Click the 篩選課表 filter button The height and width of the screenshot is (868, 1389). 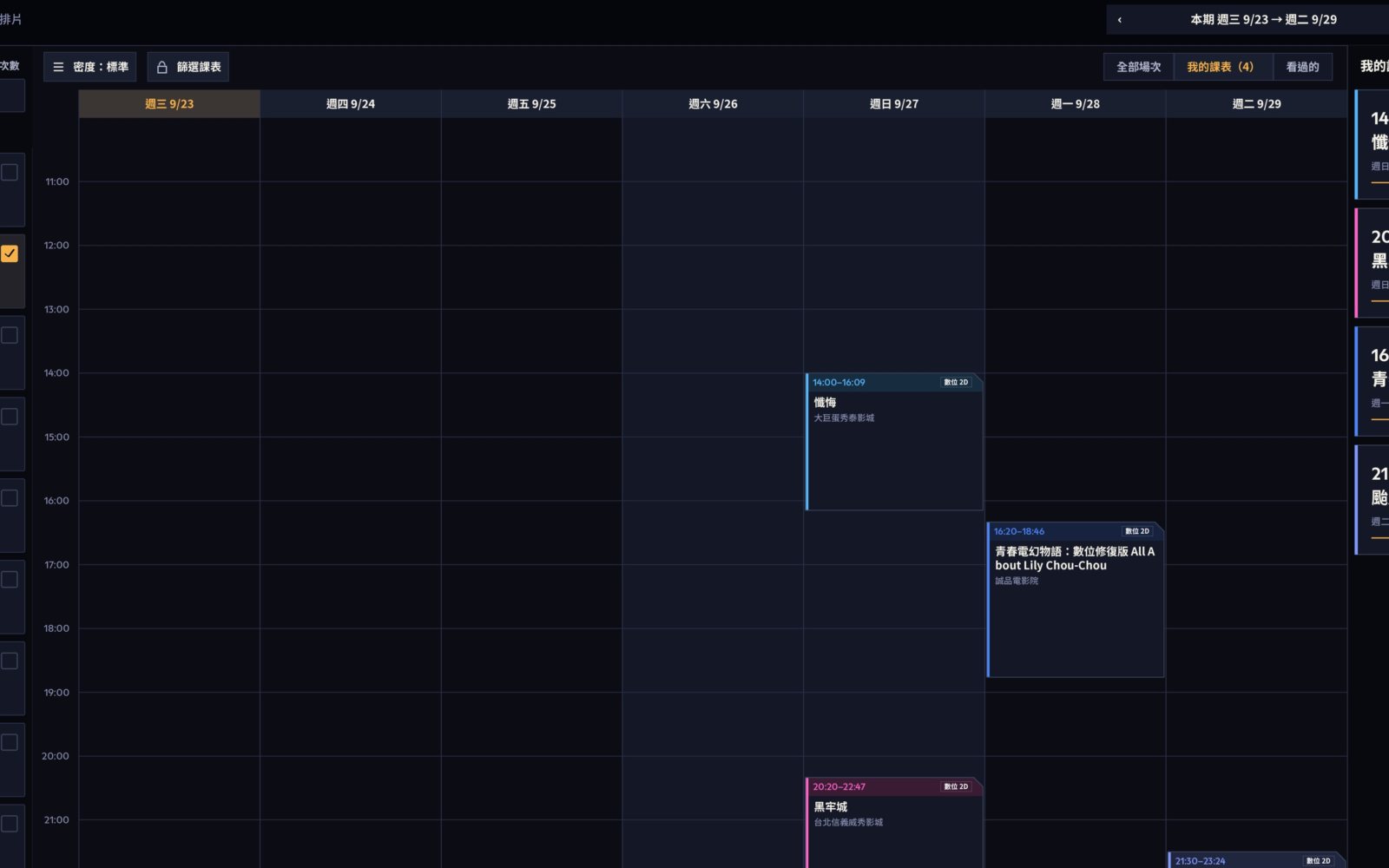point(188,67)
